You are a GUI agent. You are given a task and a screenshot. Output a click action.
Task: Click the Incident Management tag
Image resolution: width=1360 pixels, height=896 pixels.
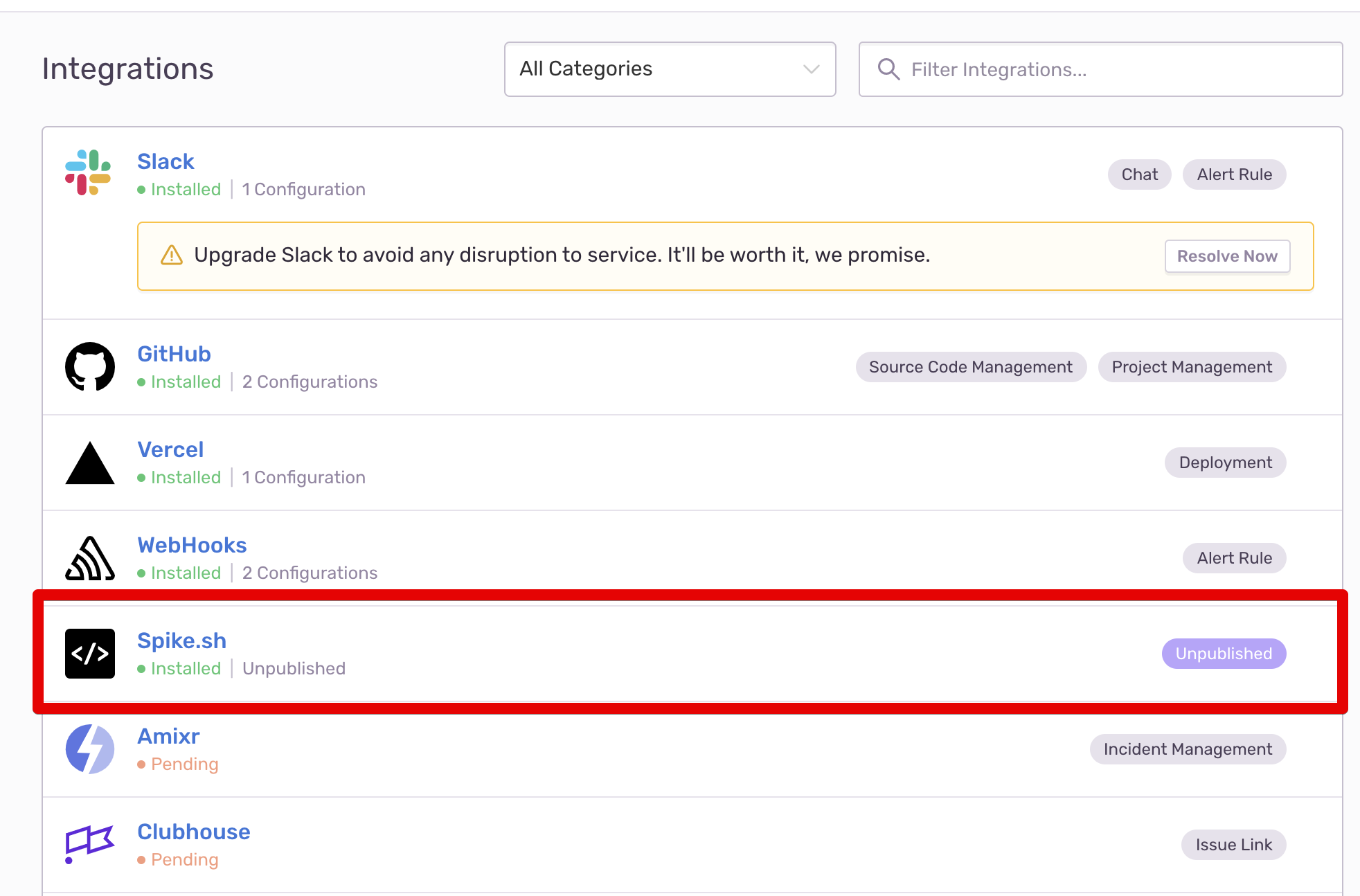[1188, 749]
